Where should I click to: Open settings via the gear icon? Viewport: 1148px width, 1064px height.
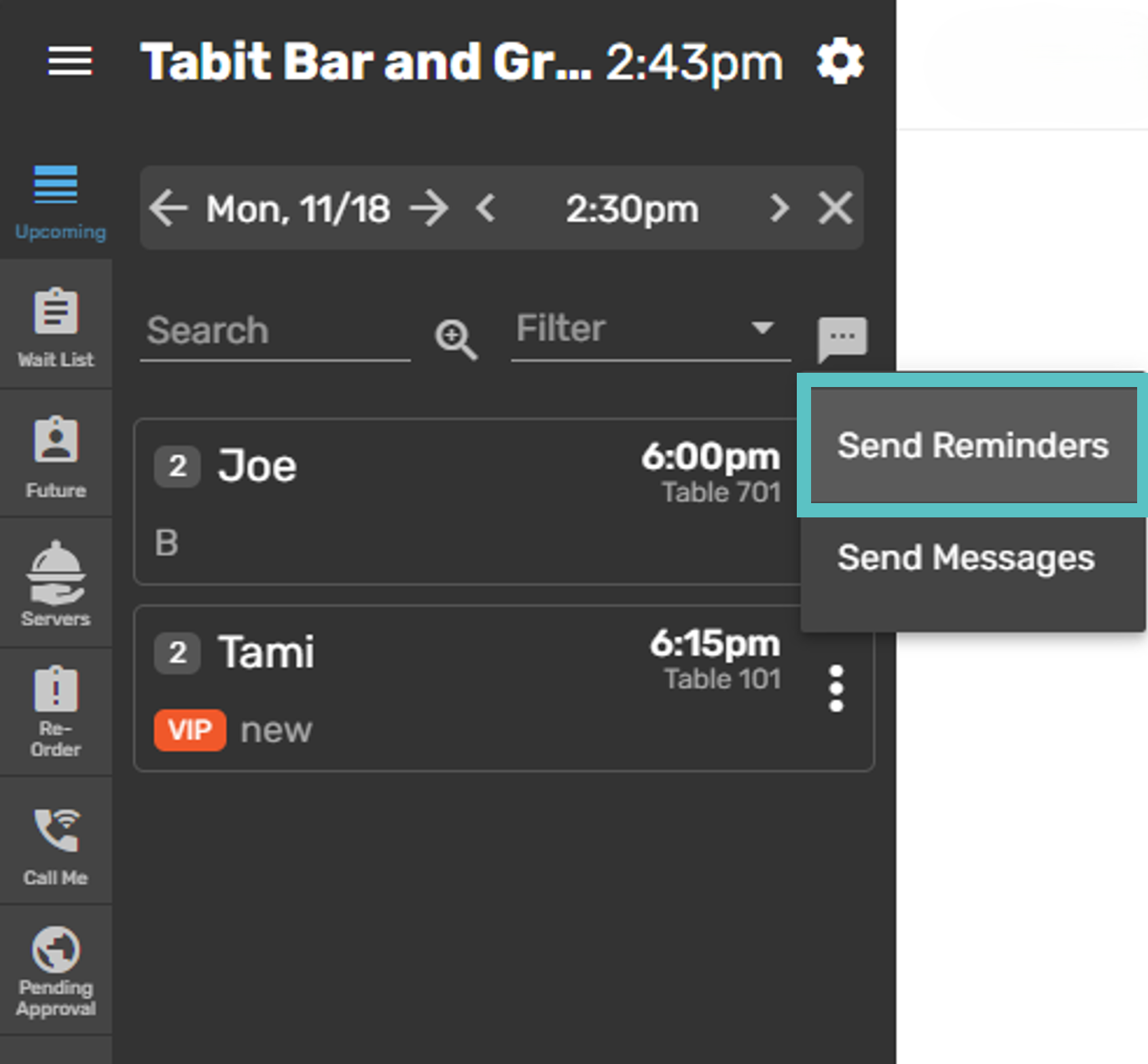(x=840, y=61)
